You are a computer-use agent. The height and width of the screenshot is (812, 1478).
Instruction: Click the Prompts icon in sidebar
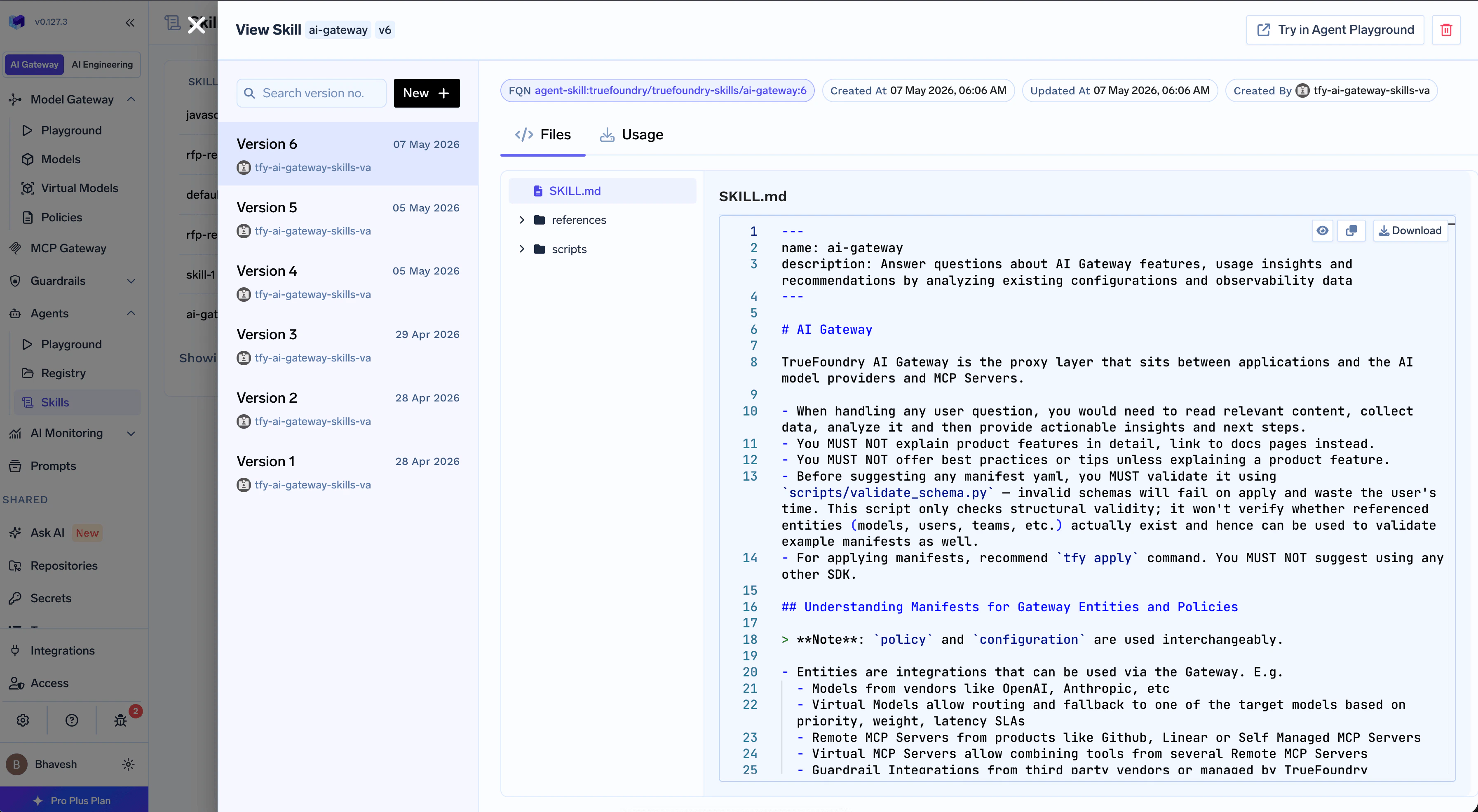pyautogui.click(x=16, y=466)
